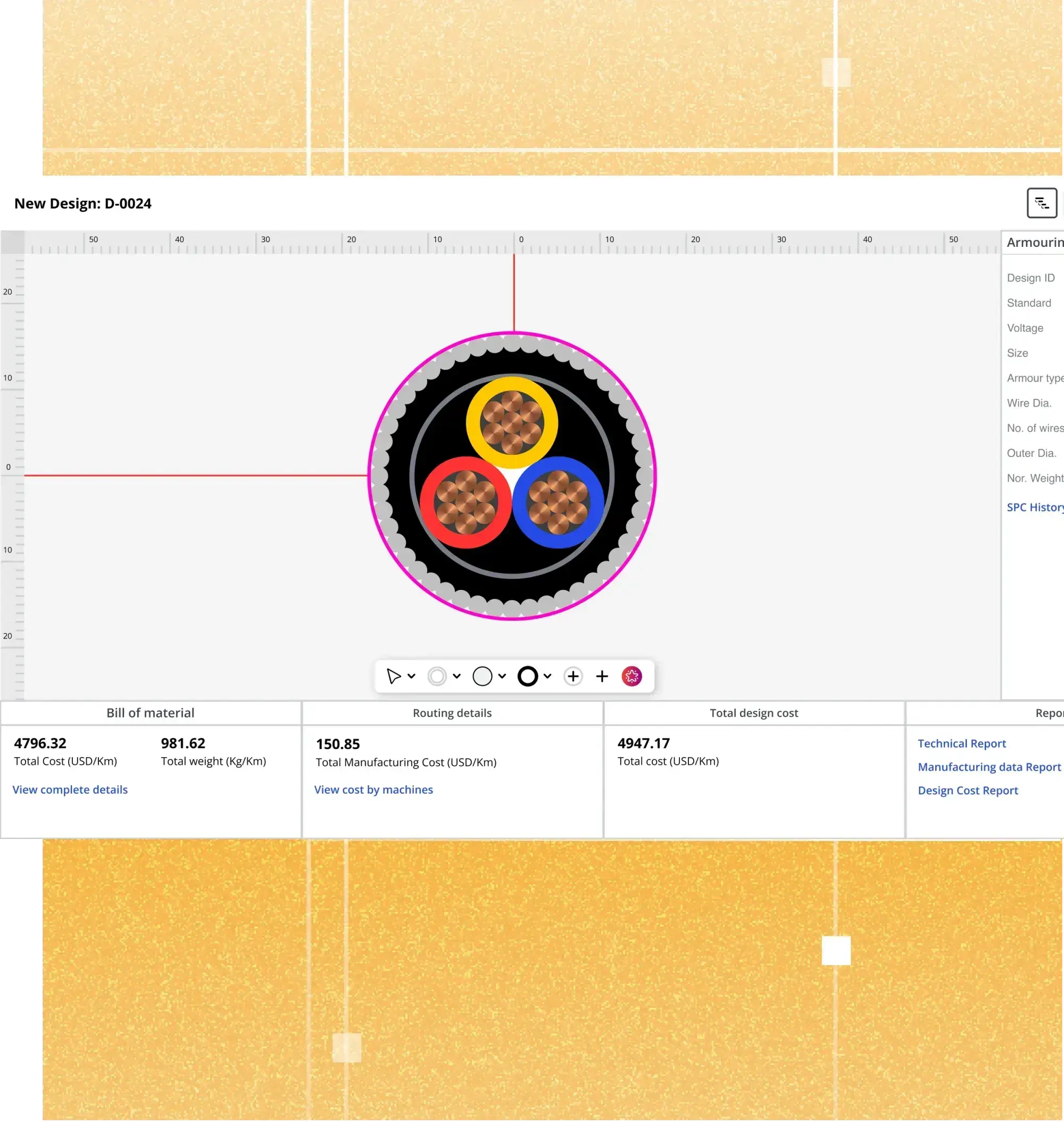This screenshot has height=1122, width=1064.
Task: Click the blue insulated core
Action: pyautogui.click(x=558, y=503)
